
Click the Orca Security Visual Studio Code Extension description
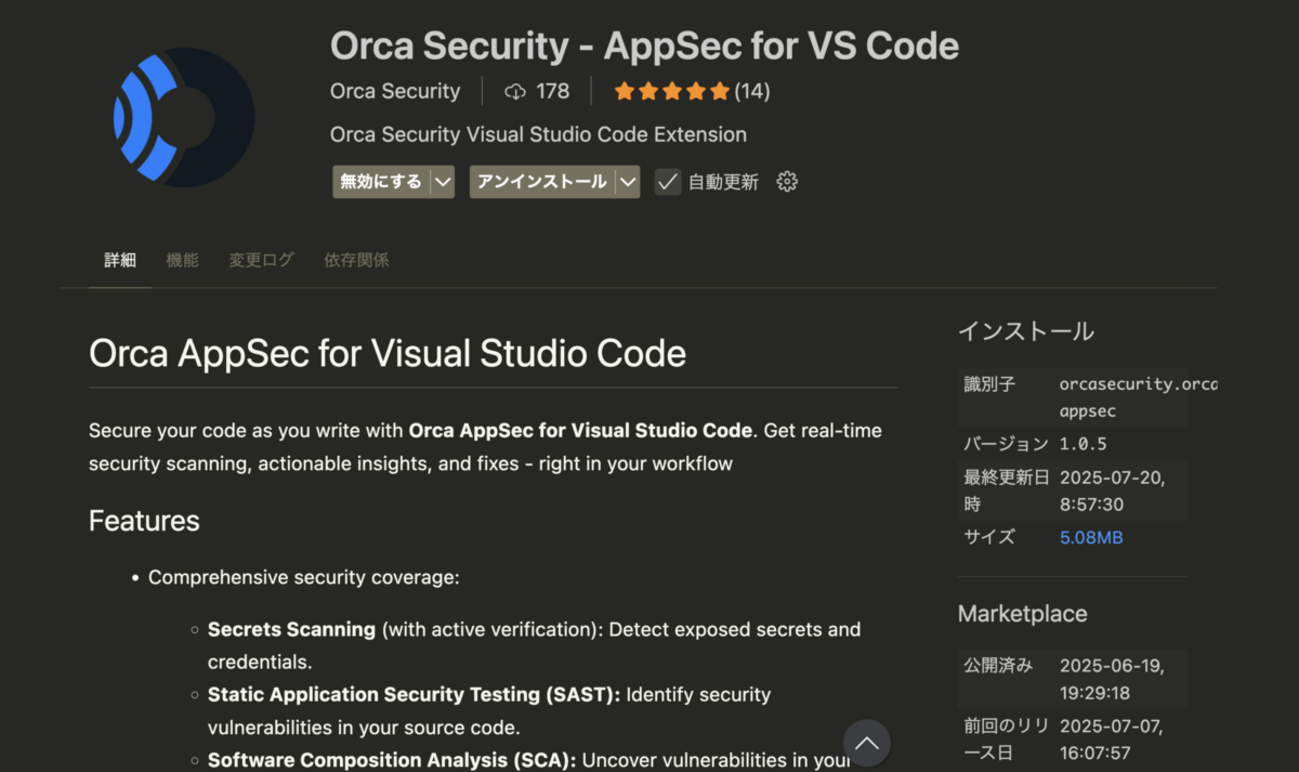click(538, 135)
